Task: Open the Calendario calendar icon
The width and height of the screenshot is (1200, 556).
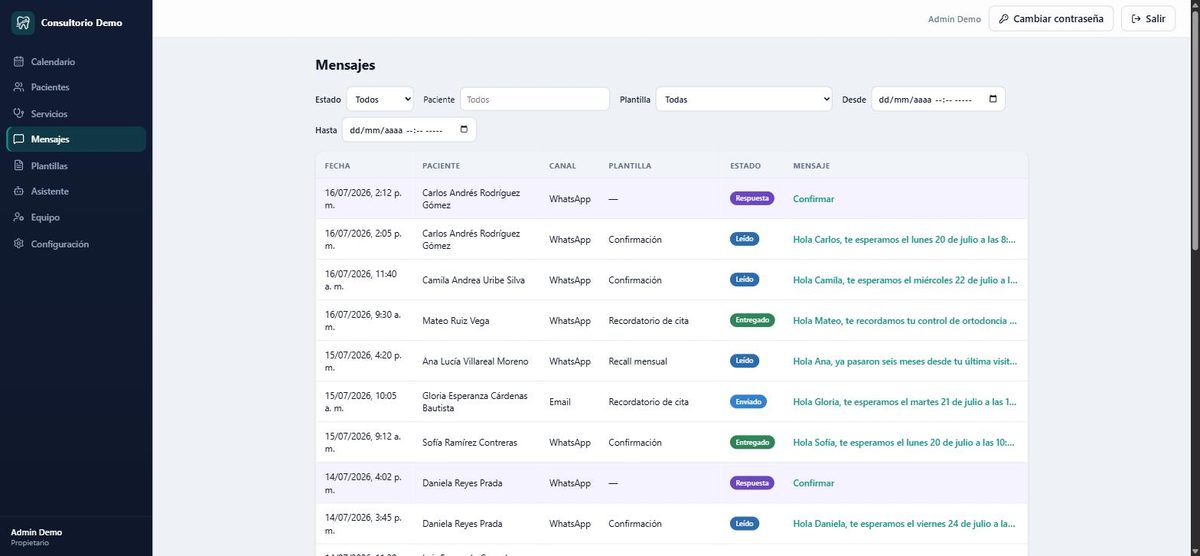Action: [x=19, y=62]
